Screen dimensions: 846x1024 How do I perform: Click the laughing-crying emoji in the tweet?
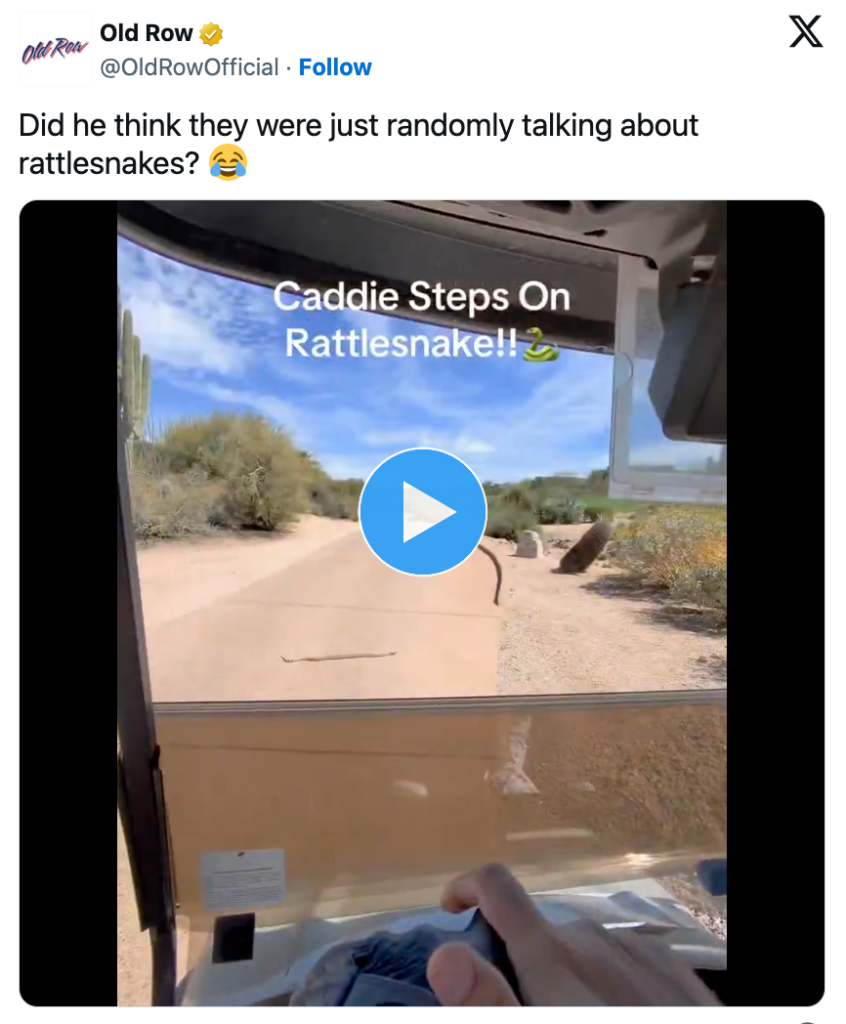click(228, 163)
